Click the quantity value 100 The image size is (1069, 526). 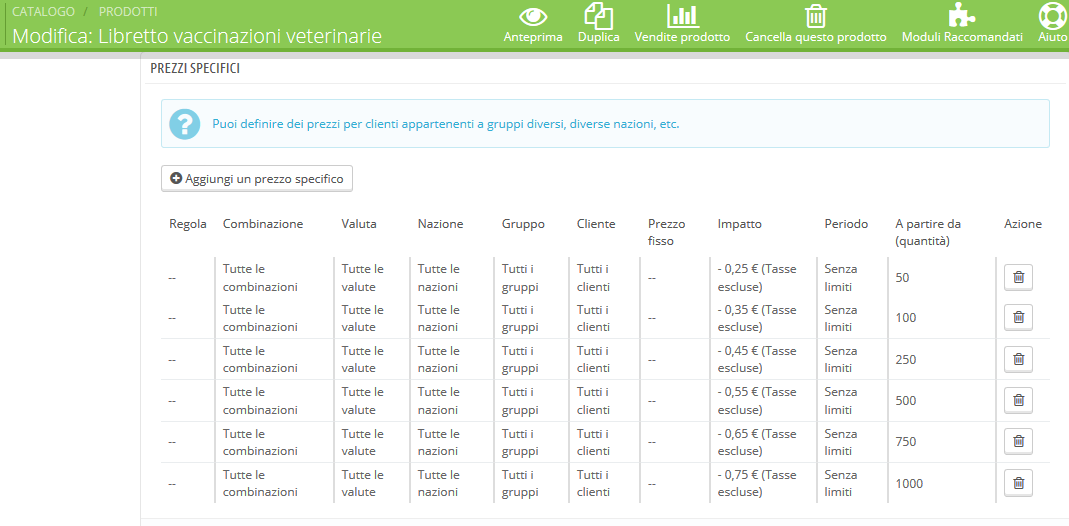(905, 318)
